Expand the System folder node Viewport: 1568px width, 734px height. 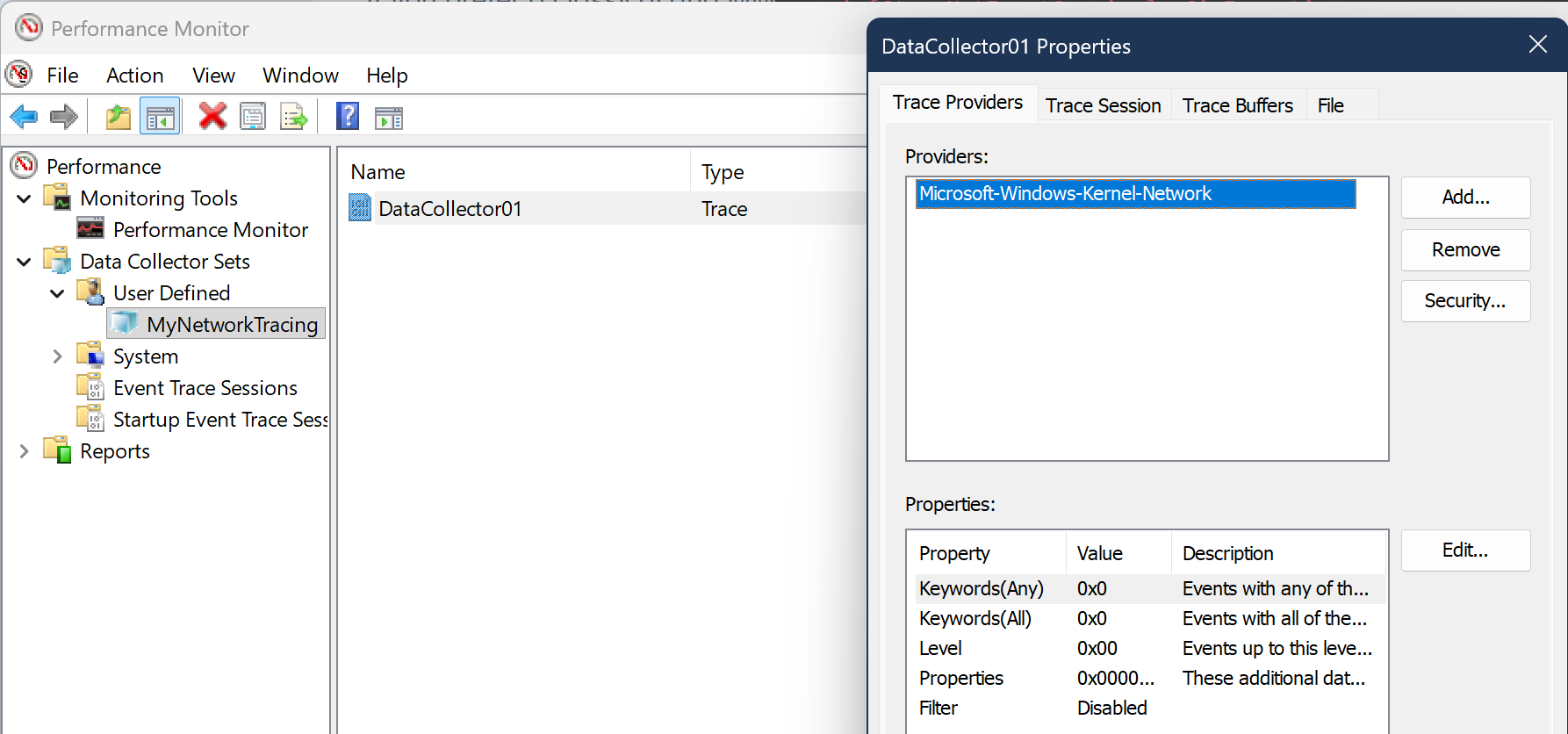click(x=58, y=356)
